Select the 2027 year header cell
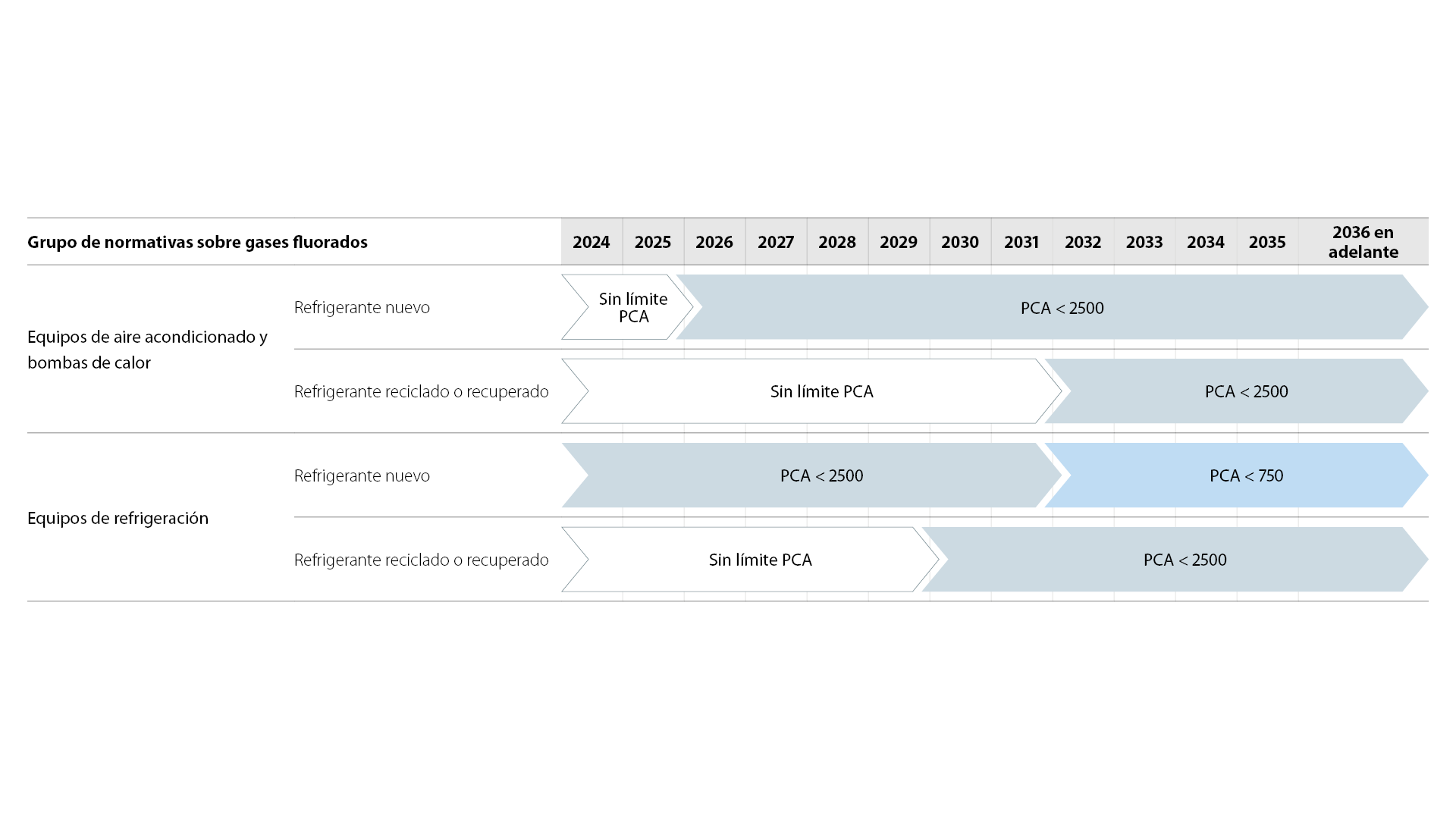Image resolution: width=1456 pixels, height=819 pixels. pos(776,242)
